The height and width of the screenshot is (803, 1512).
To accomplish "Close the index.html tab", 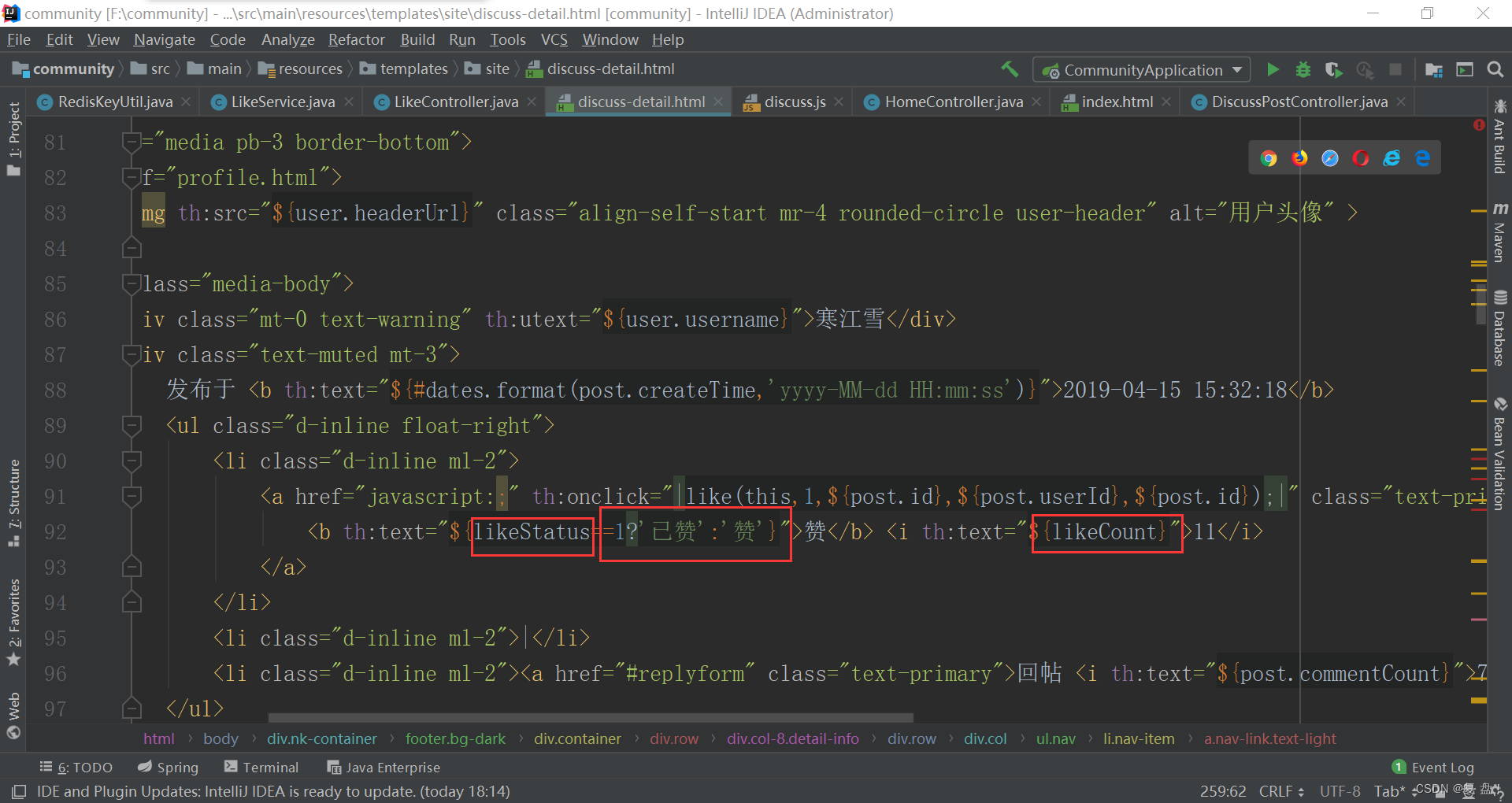I will click(1166, 102).
